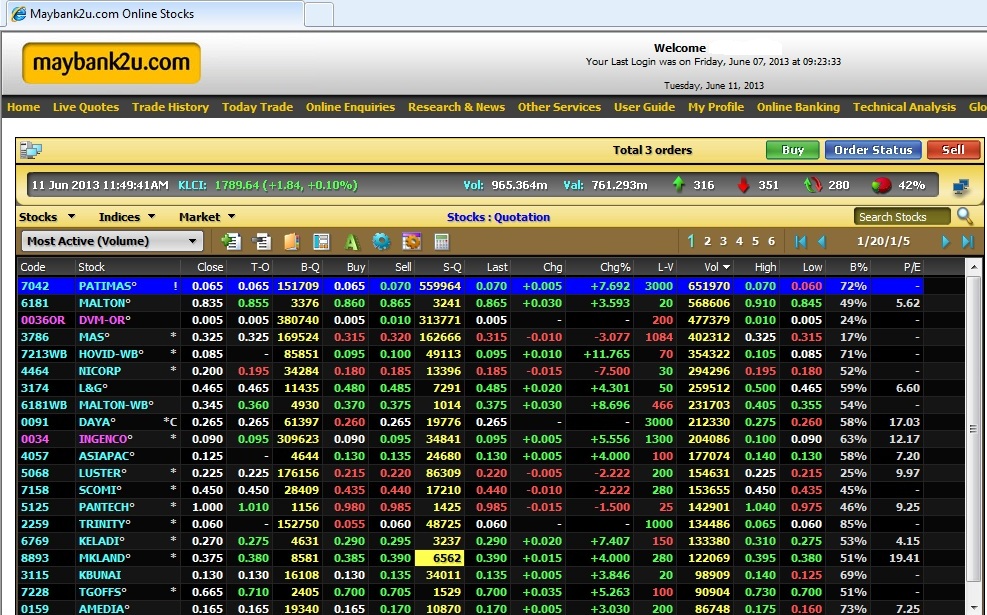Screen dimensions: 987x615
Task: Go to page 2 of results
Action: coord(708,241)
